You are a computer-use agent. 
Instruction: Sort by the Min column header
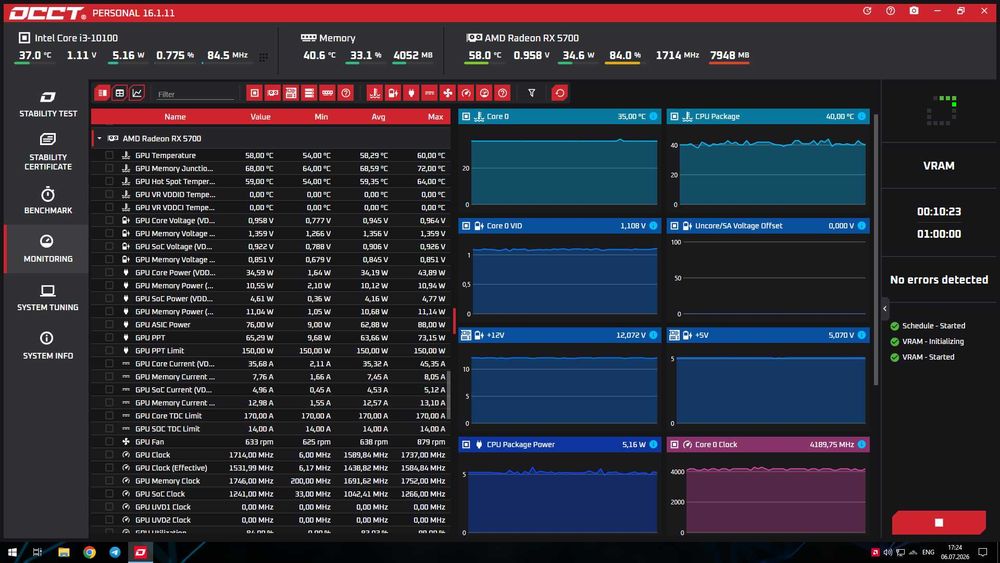tap(321, 117)
